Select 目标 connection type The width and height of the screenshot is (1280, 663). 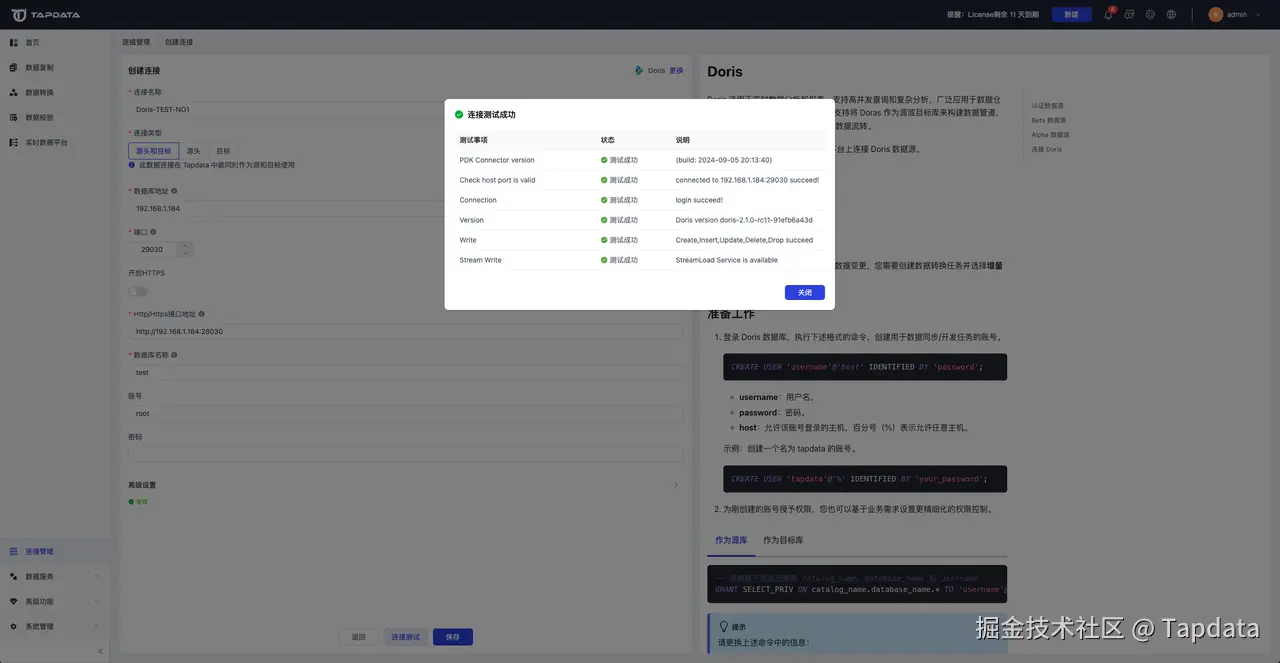point(223,151)
